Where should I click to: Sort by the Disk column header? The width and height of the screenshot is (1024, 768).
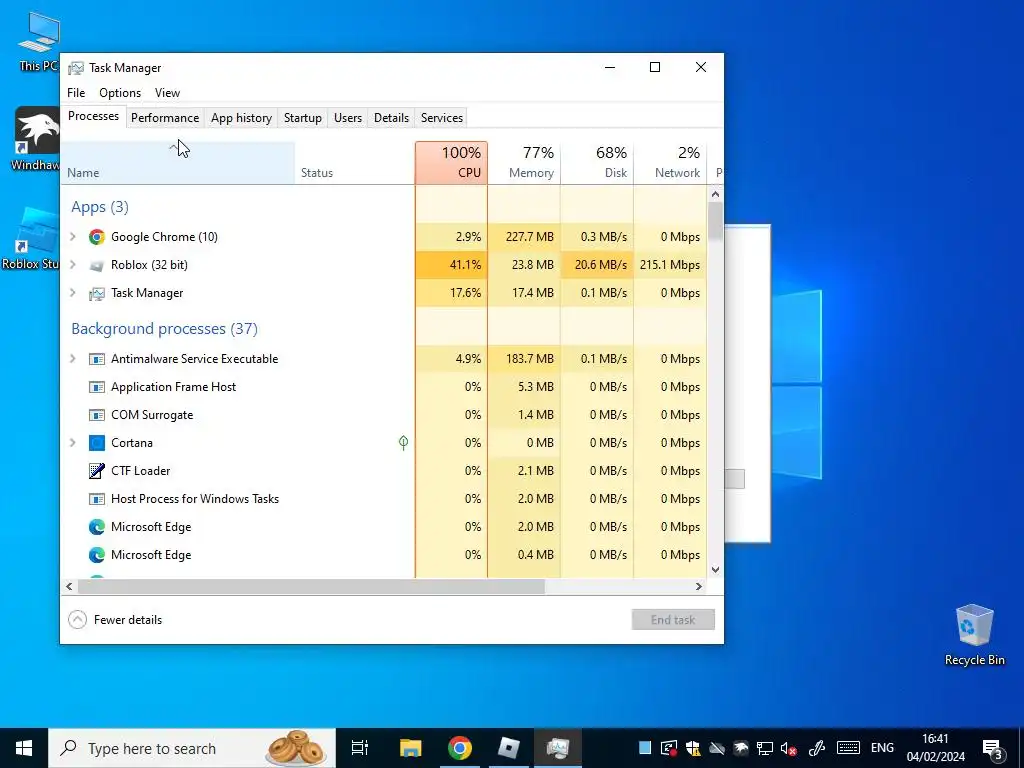coord(597,163)
